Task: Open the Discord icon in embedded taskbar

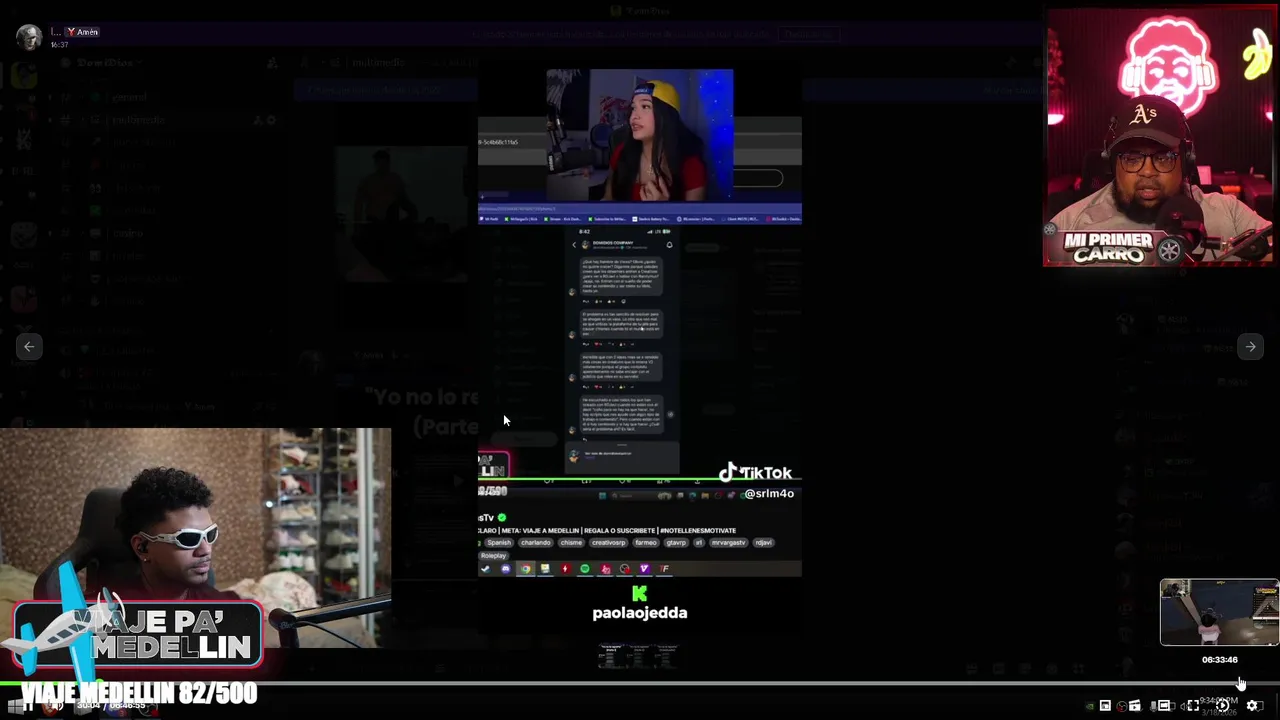Action: click(506, 569)
